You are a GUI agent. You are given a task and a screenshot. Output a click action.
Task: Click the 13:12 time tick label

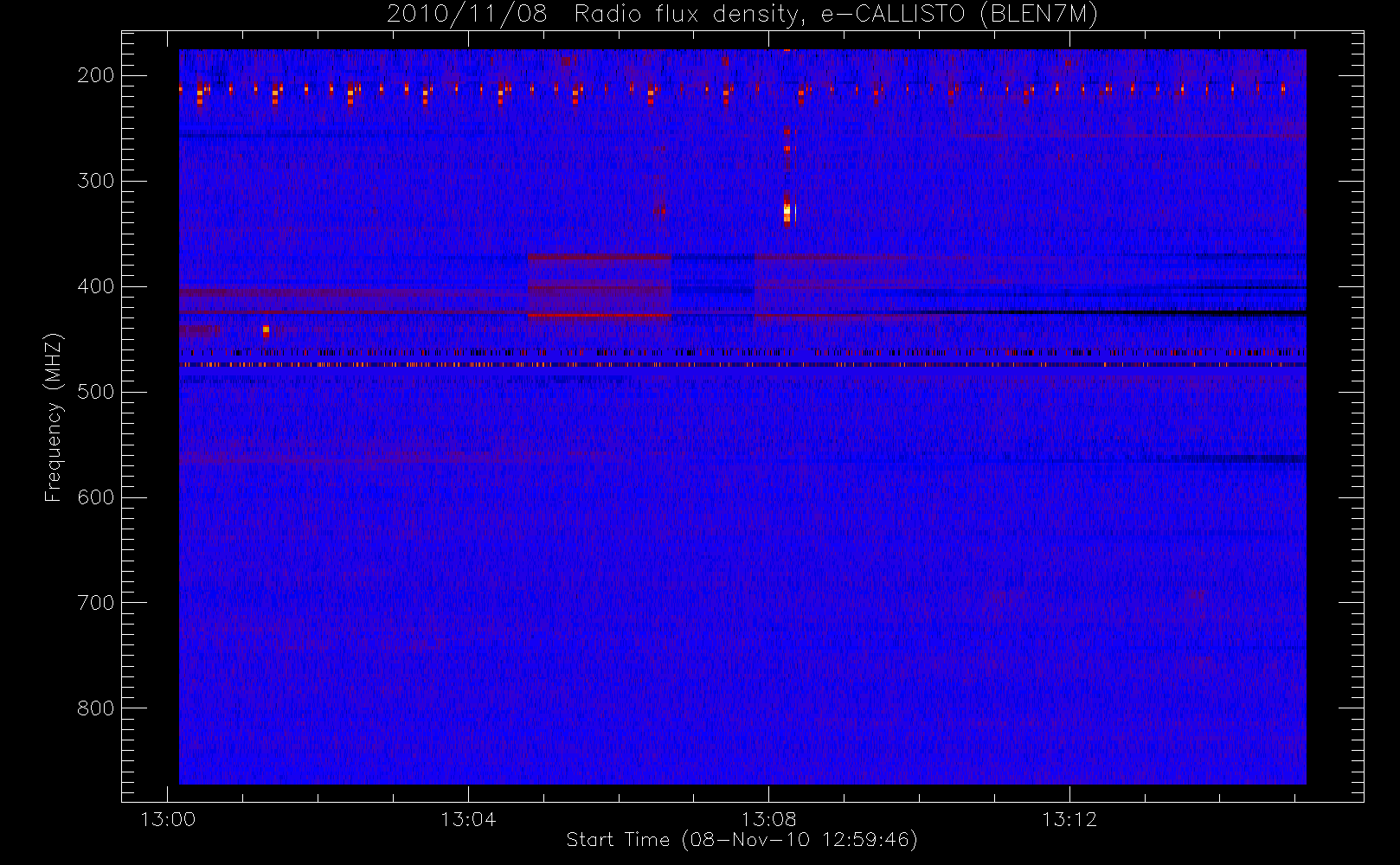tap(1069, 819)
